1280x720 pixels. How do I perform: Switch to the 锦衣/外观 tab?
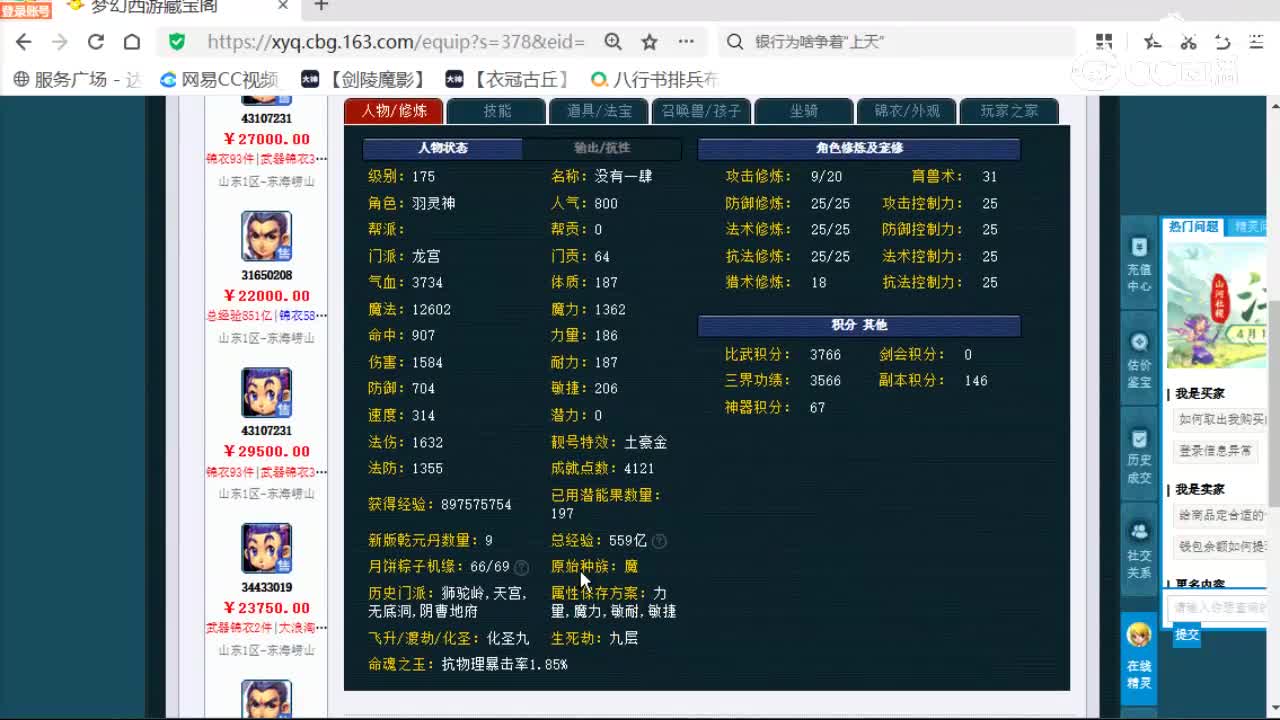[907, 111]
